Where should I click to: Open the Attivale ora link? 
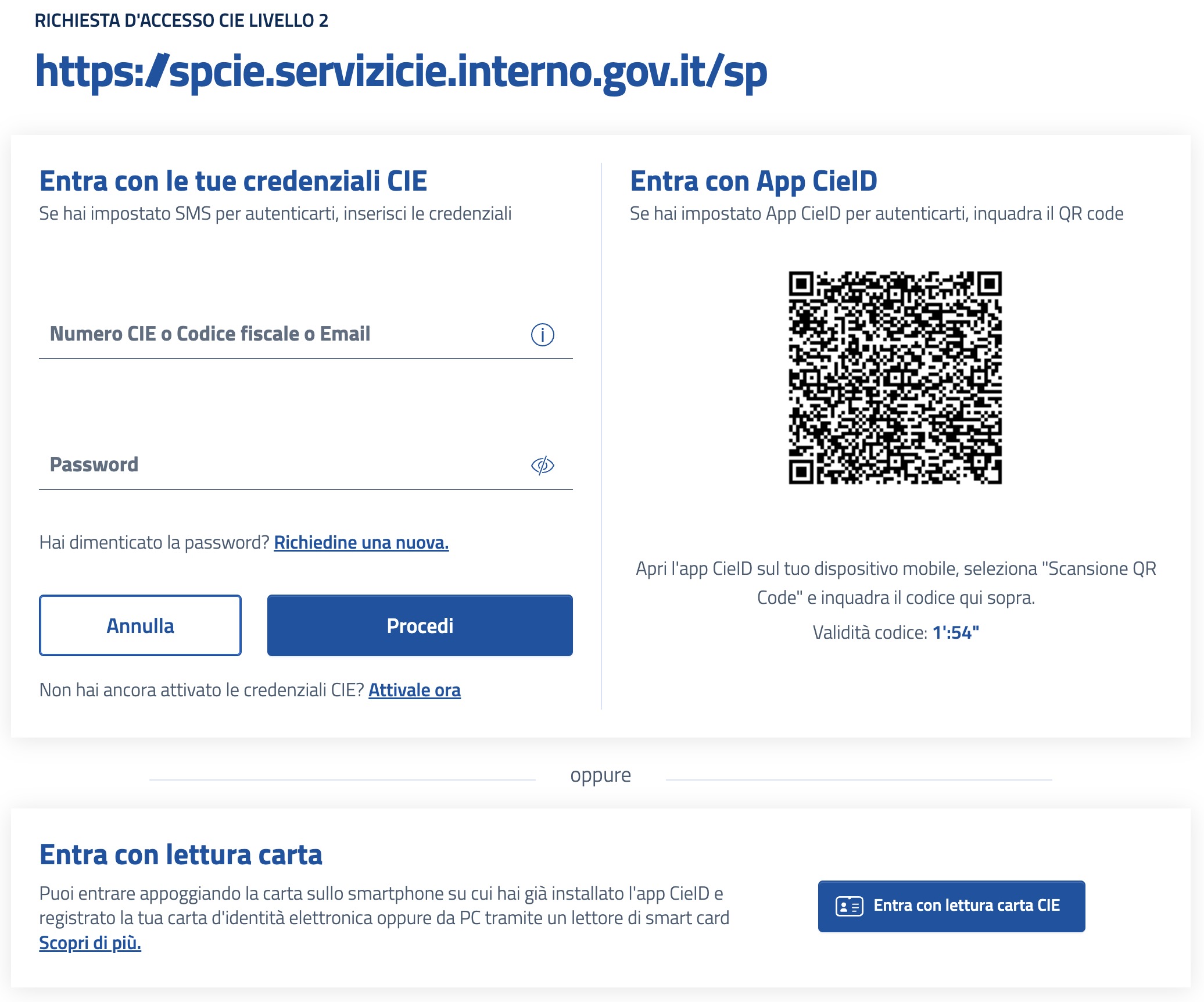[414, 690]
